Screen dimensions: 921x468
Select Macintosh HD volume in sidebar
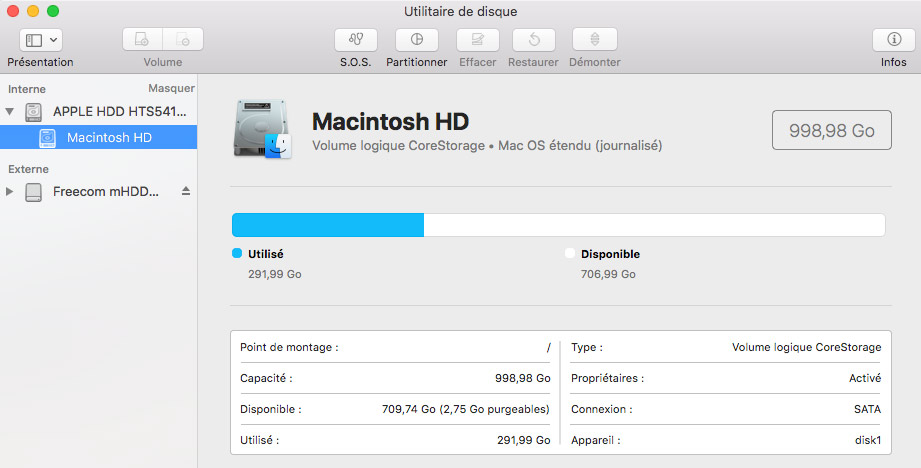[99, 137]
